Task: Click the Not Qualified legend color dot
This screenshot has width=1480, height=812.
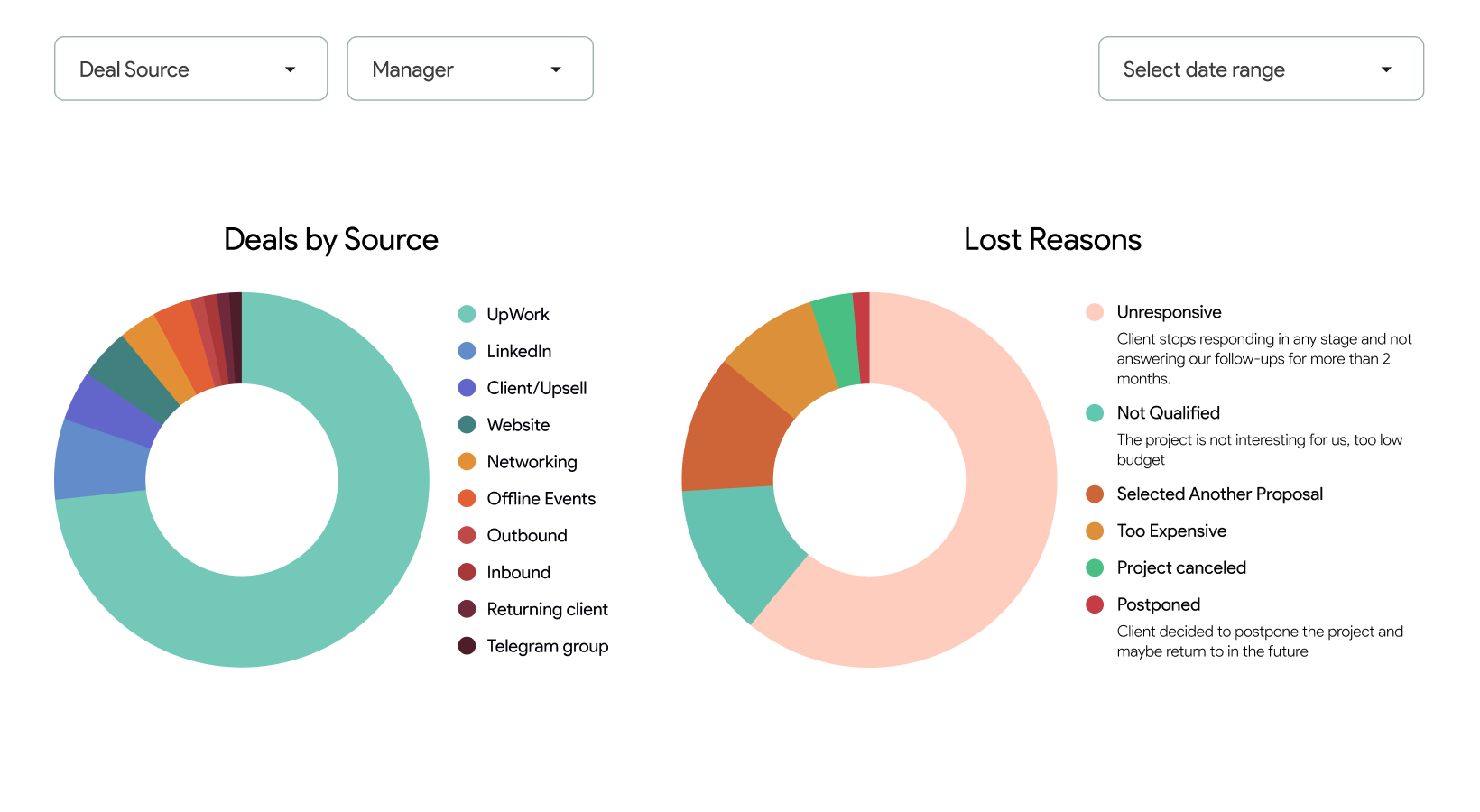Action: tap(1094, 413)
